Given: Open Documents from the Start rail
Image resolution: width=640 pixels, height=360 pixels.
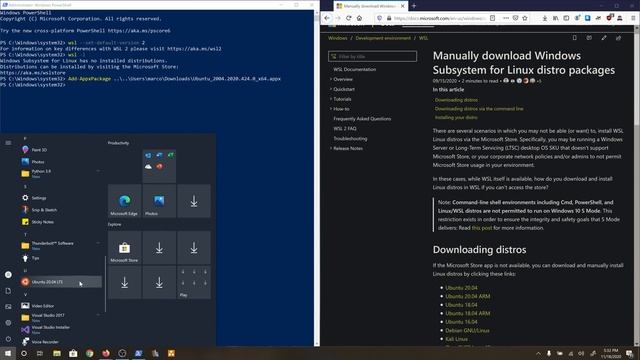Looking at the screenshot, I should (8, 291).
